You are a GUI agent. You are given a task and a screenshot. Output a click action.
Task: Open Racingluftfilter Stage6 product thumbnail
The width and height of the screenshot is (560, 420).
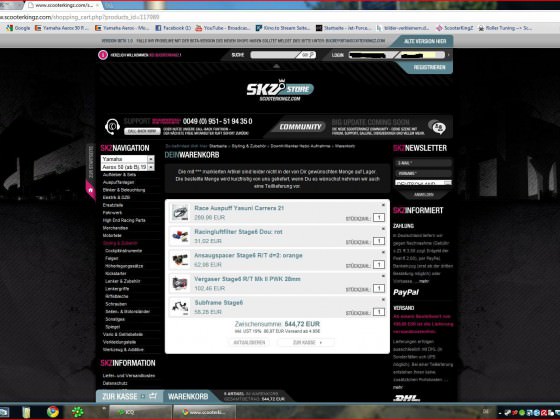[x=180, y=236]
